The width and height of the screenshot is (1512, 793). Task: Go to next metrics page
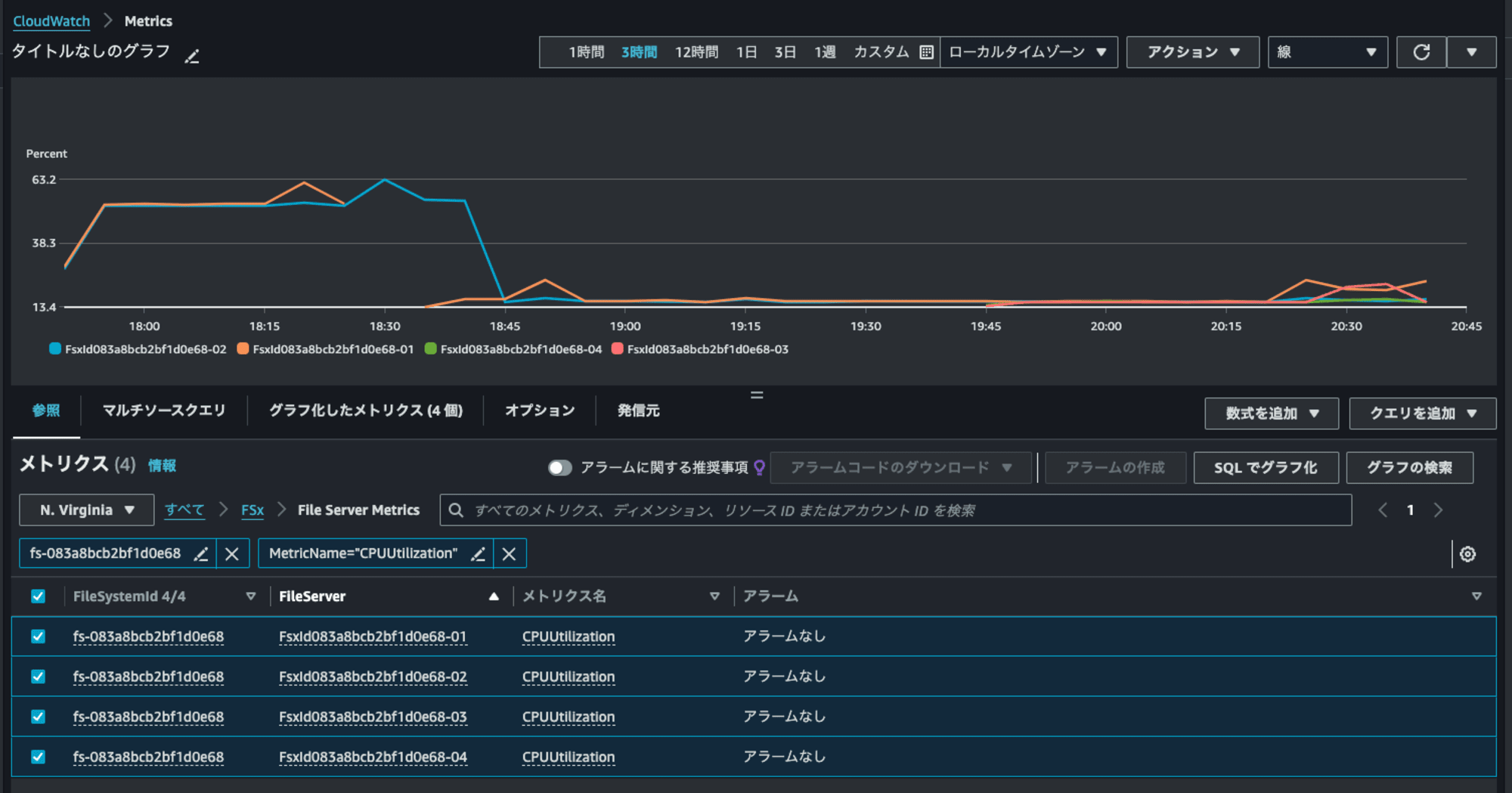[1438, 510]
